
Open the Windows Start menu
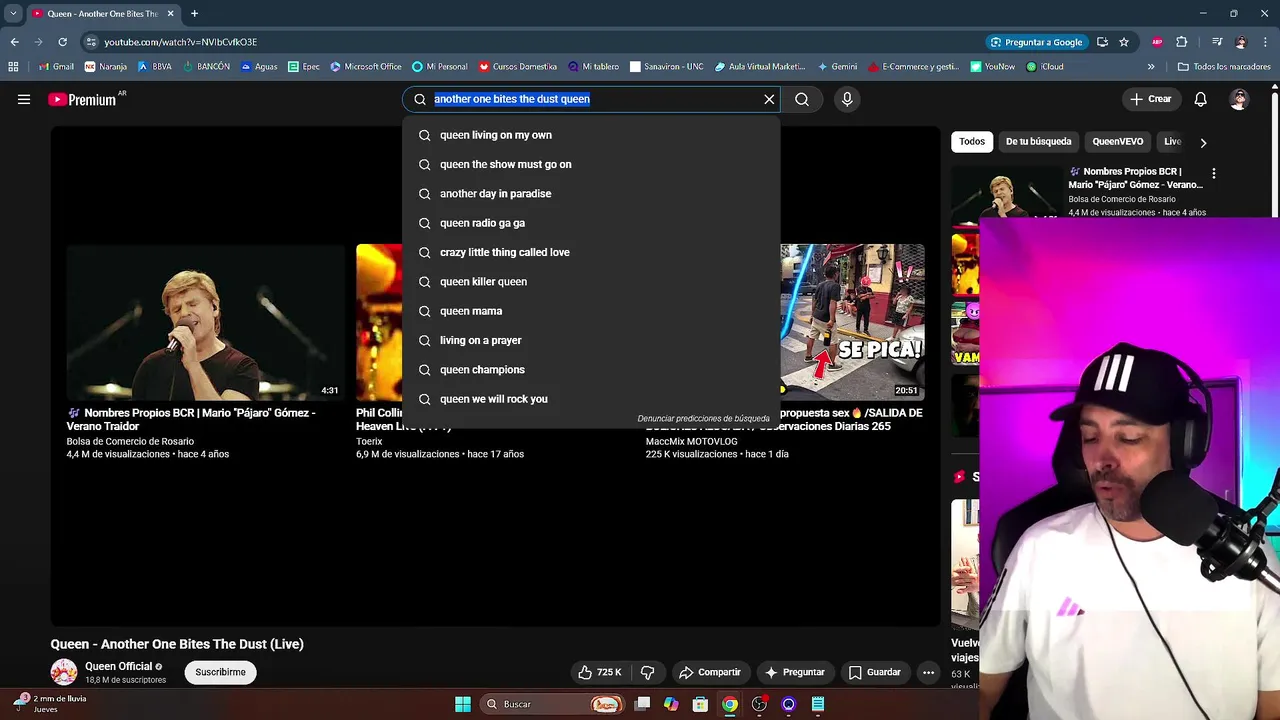click(x=463, y=704)
